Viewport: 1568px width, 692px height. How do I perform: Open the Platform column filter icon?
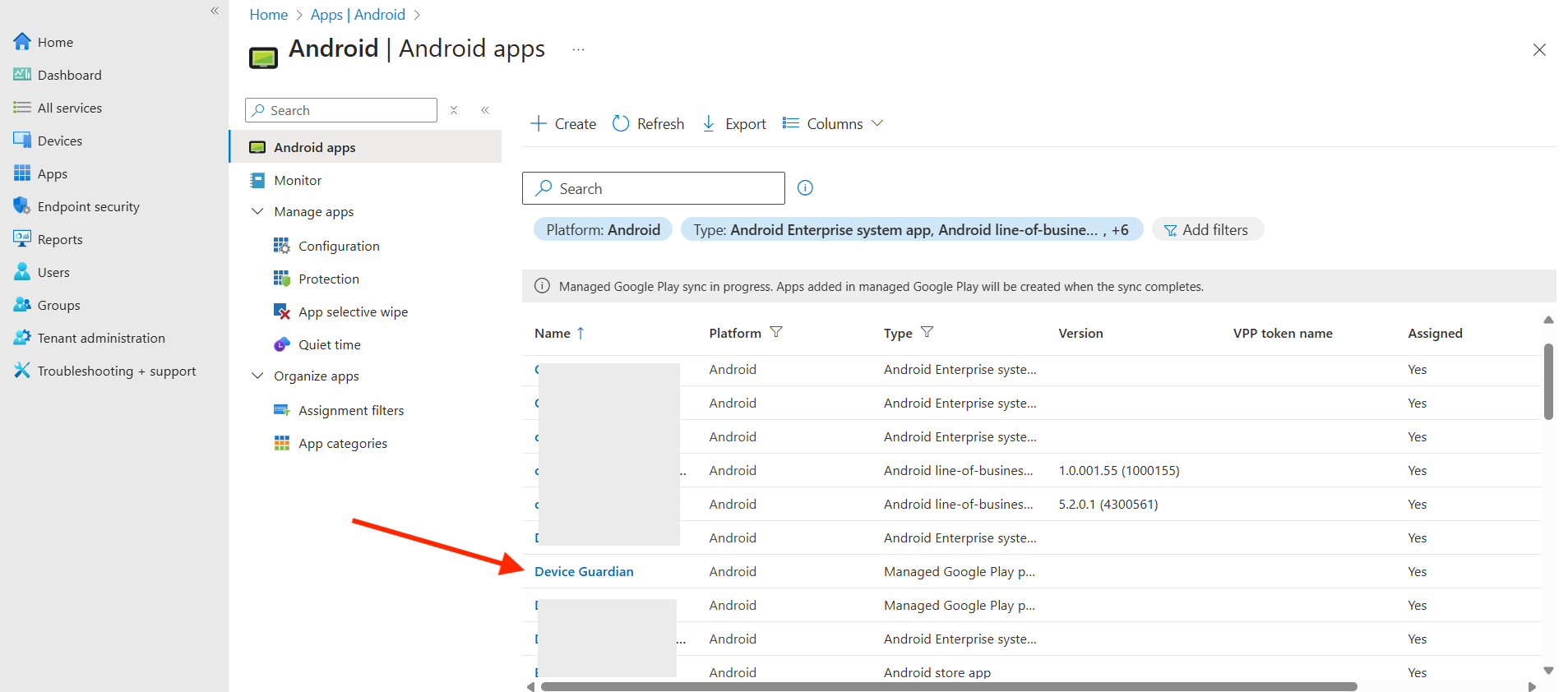click(x=775, y=332)
